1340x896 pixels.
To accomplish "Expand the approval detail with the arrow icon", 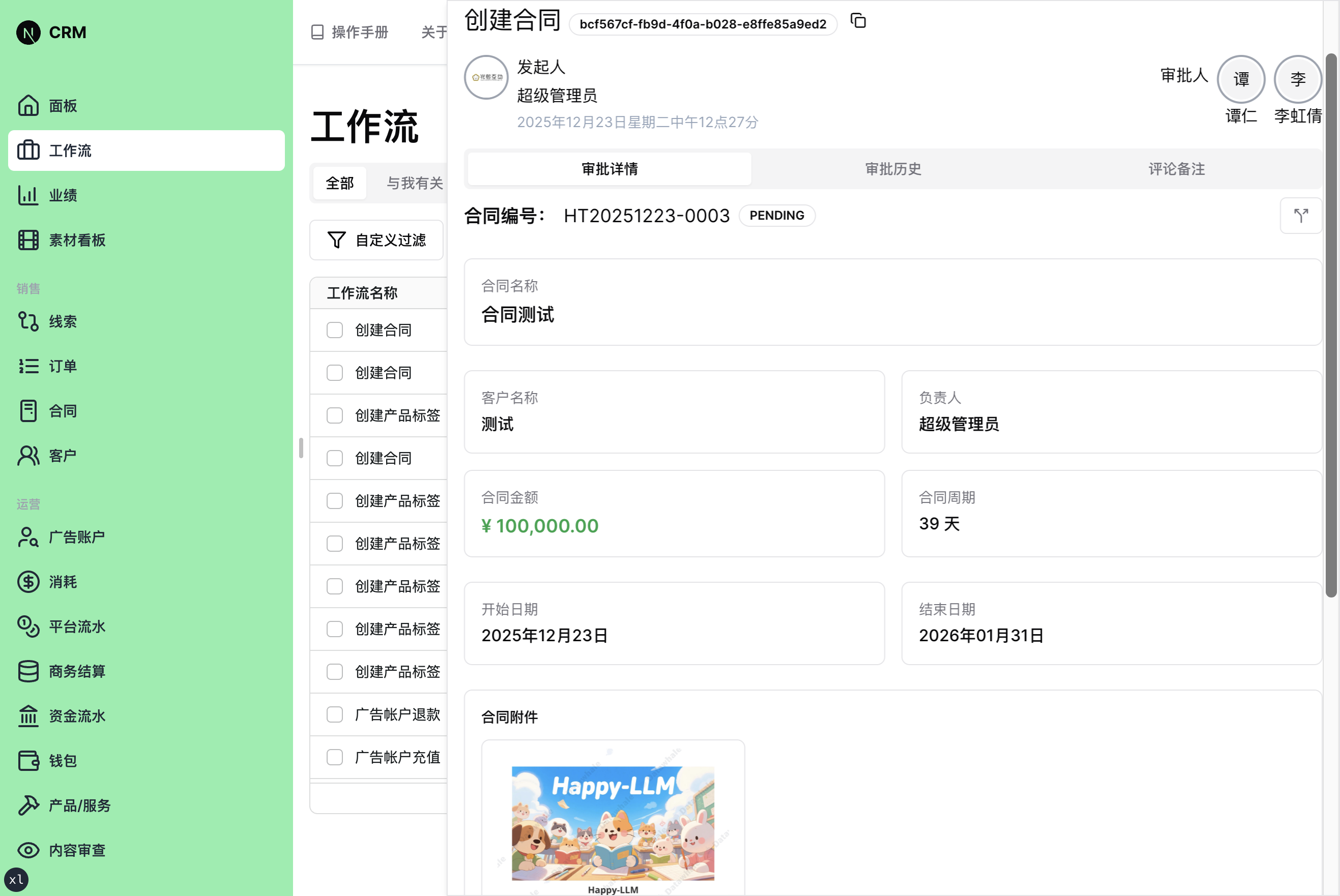I will click(x=1302, y=216).
